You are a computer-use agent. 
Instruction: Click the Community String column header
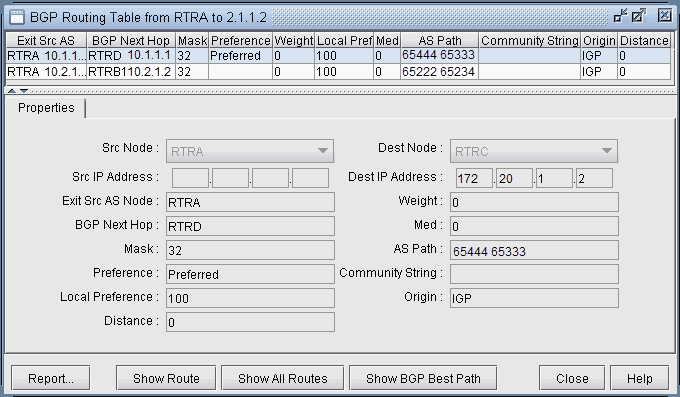click(x=530, y=40)
